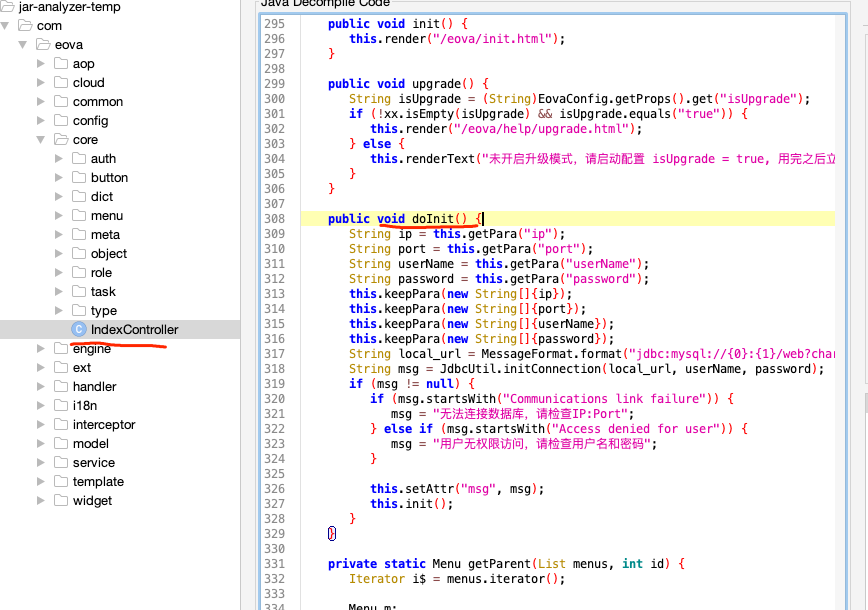Click the config folder icon
Viewport: 868px width, 610px height.
[61, 120]
